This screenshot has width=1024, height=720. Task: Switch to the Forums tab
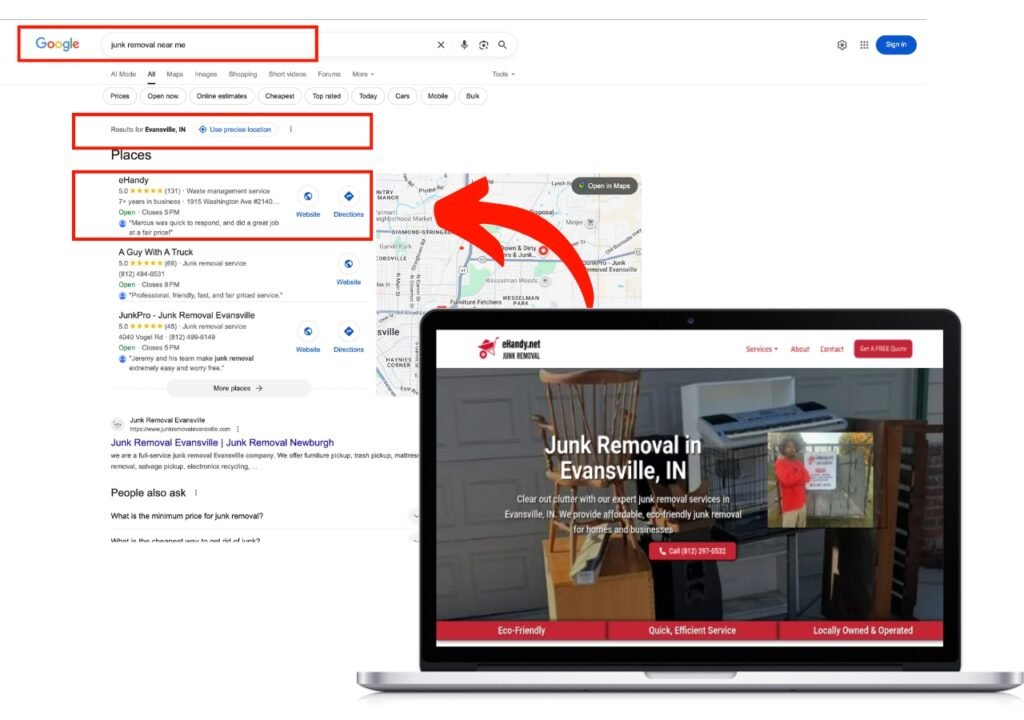[329, 74]
